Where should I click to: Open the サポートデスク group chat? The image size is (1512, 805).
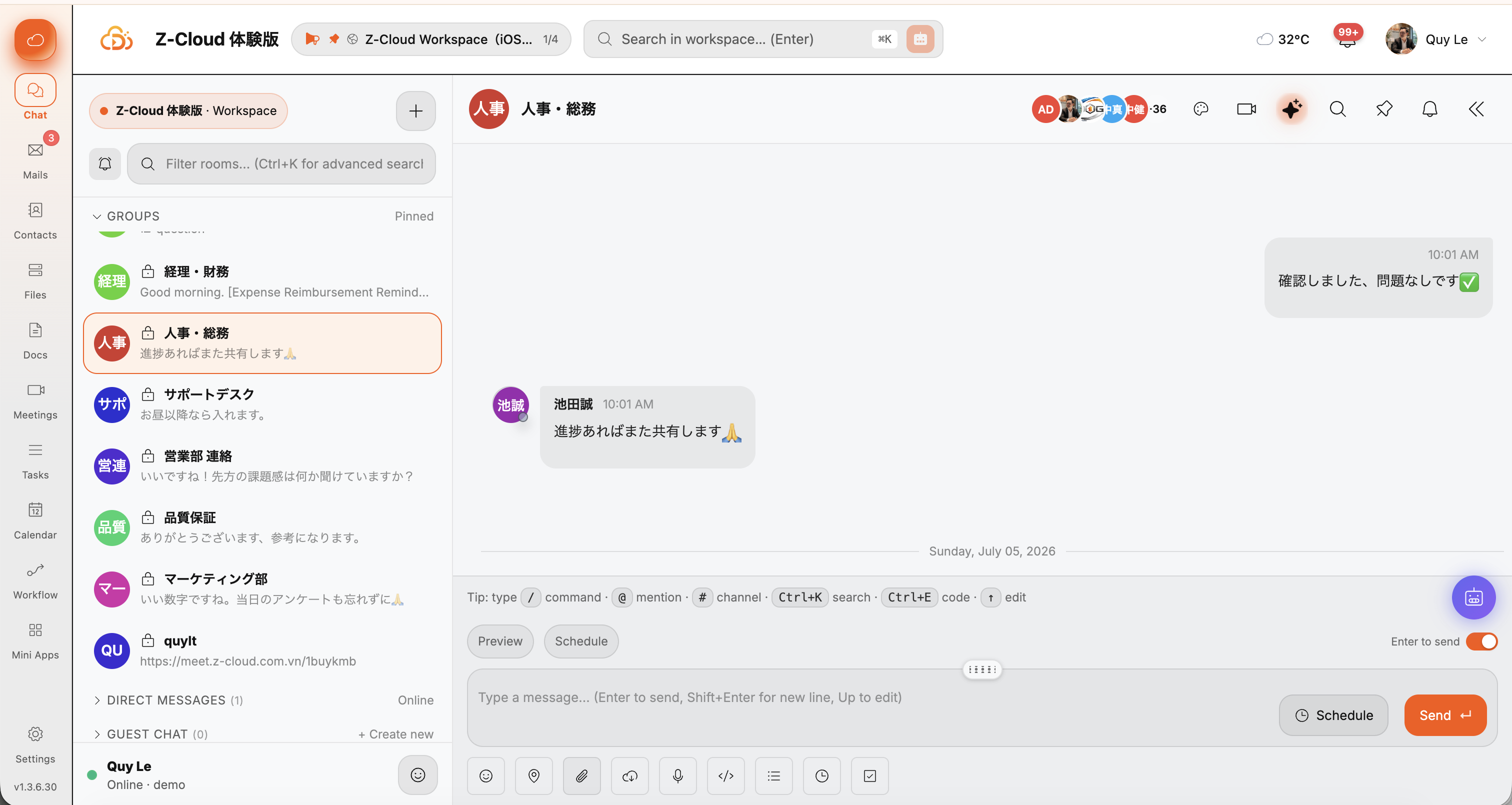tap(262, 404)
